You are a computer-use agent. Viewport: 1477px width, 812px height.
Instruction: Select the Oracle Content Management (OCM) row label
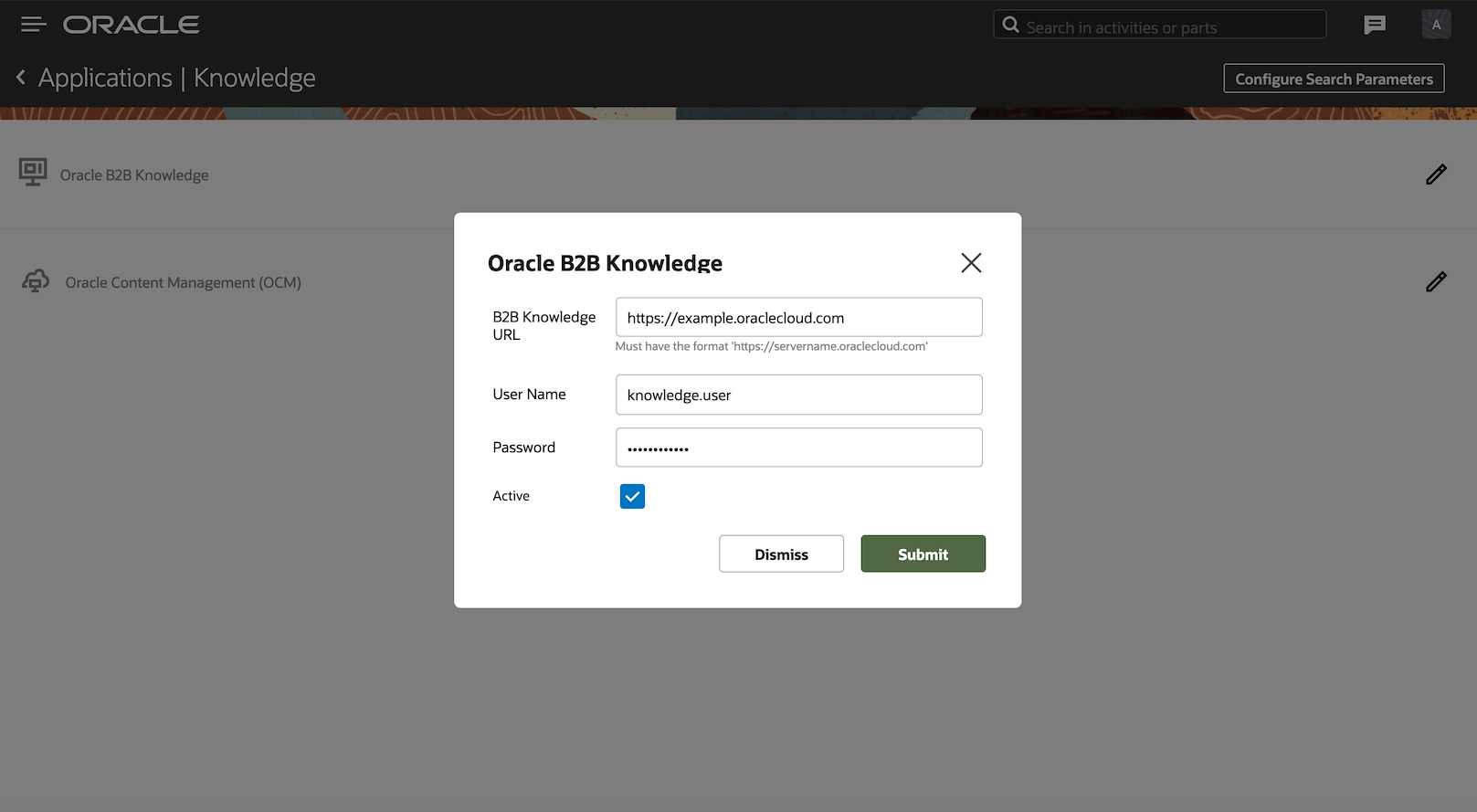(184, 283)
